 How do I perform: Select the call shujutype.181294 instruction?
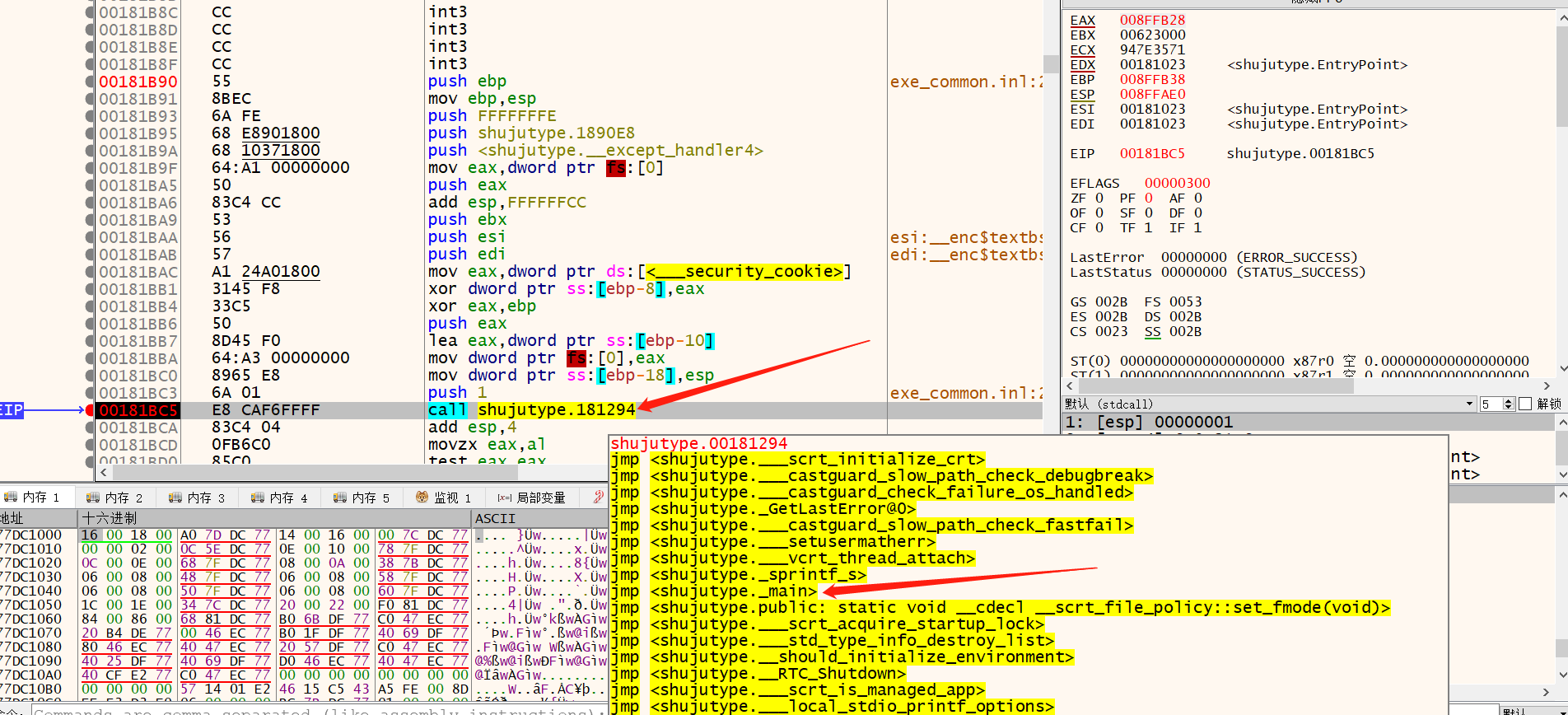click(532, 410)
